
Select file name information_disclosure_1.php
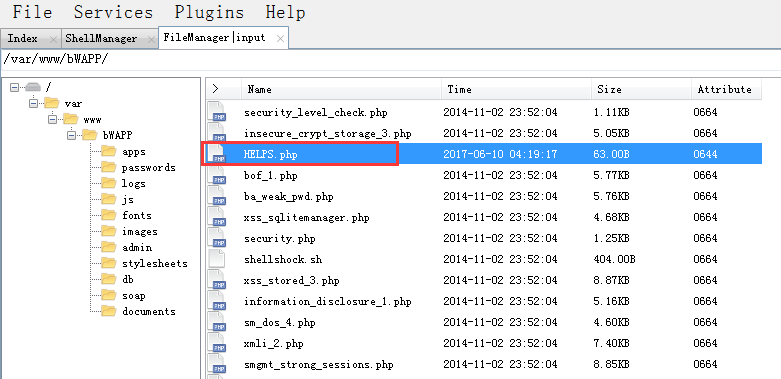tap(328, 302)
